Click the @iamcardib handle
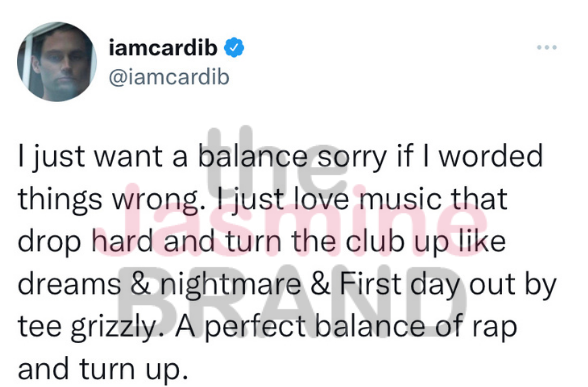 point(169,77)
